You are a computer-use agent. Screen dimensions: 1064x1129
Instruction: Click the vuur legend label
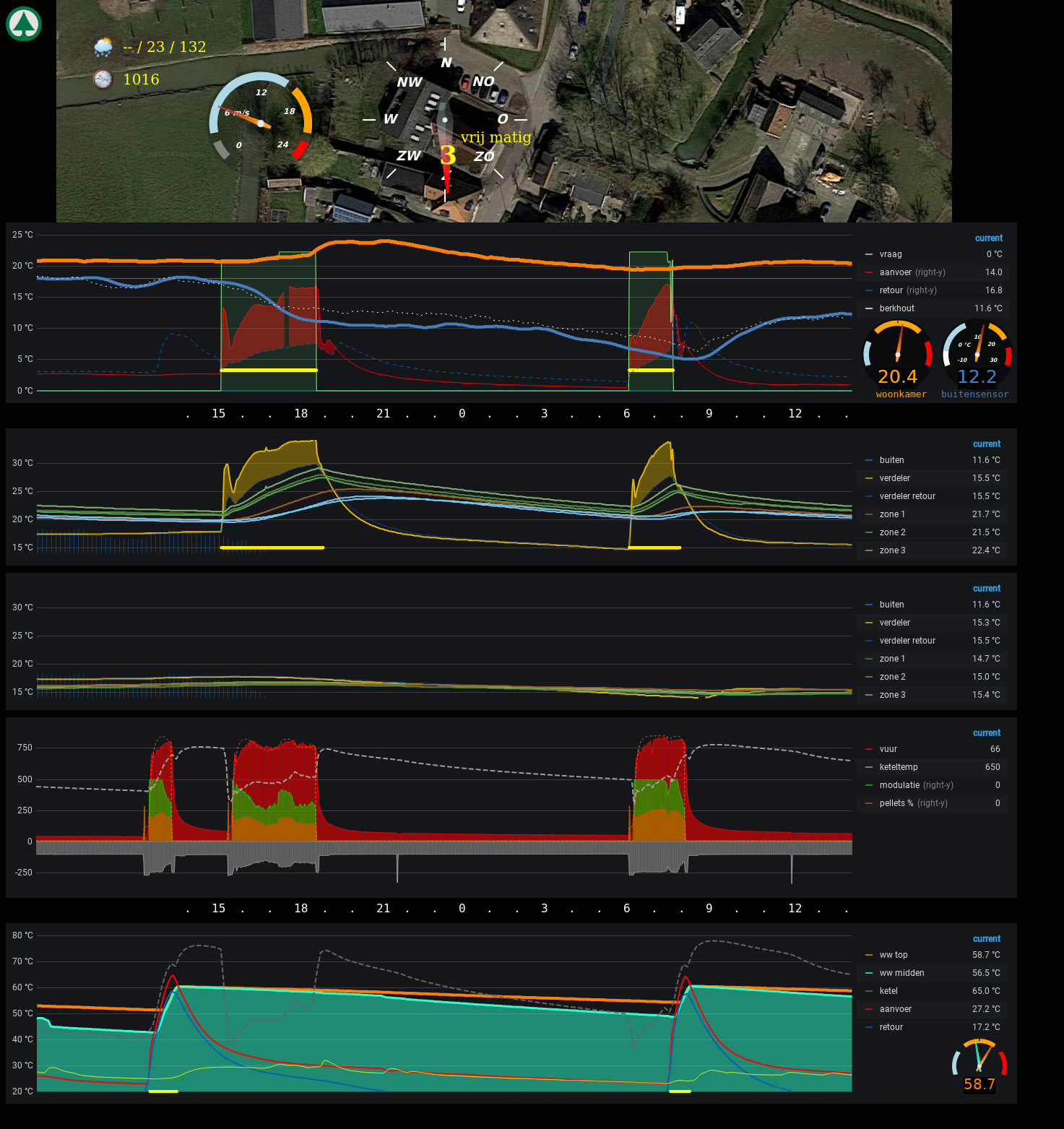pos(888,749)
